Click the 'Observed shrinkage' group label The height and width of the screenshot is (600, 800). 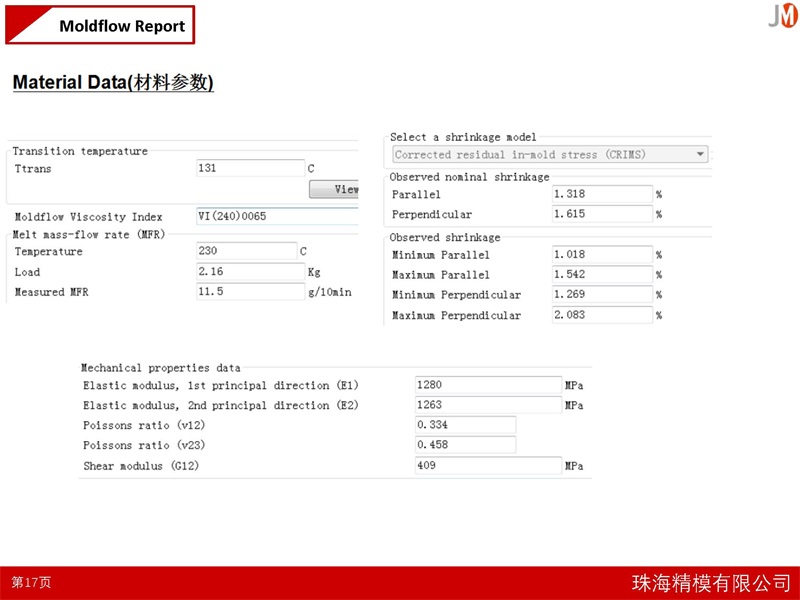click(445, 237)
